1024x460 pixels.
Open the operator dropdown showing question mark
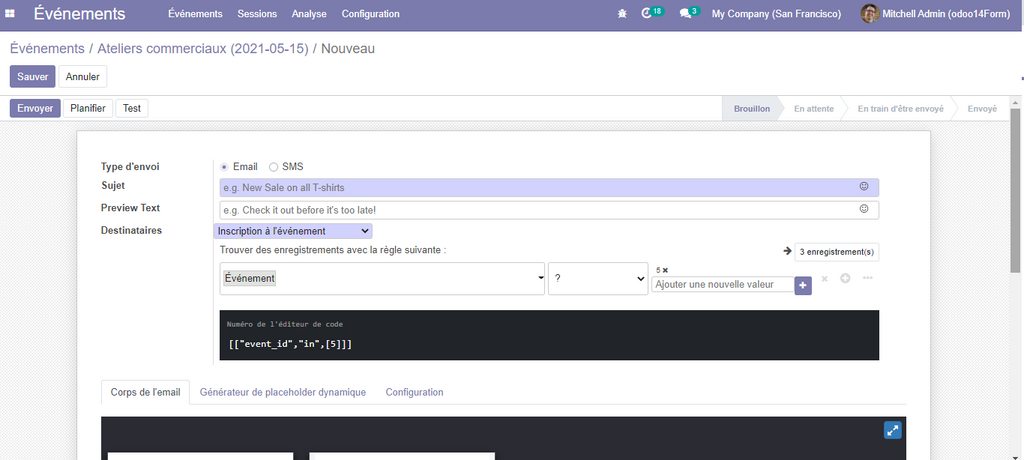tap(598, 280)
